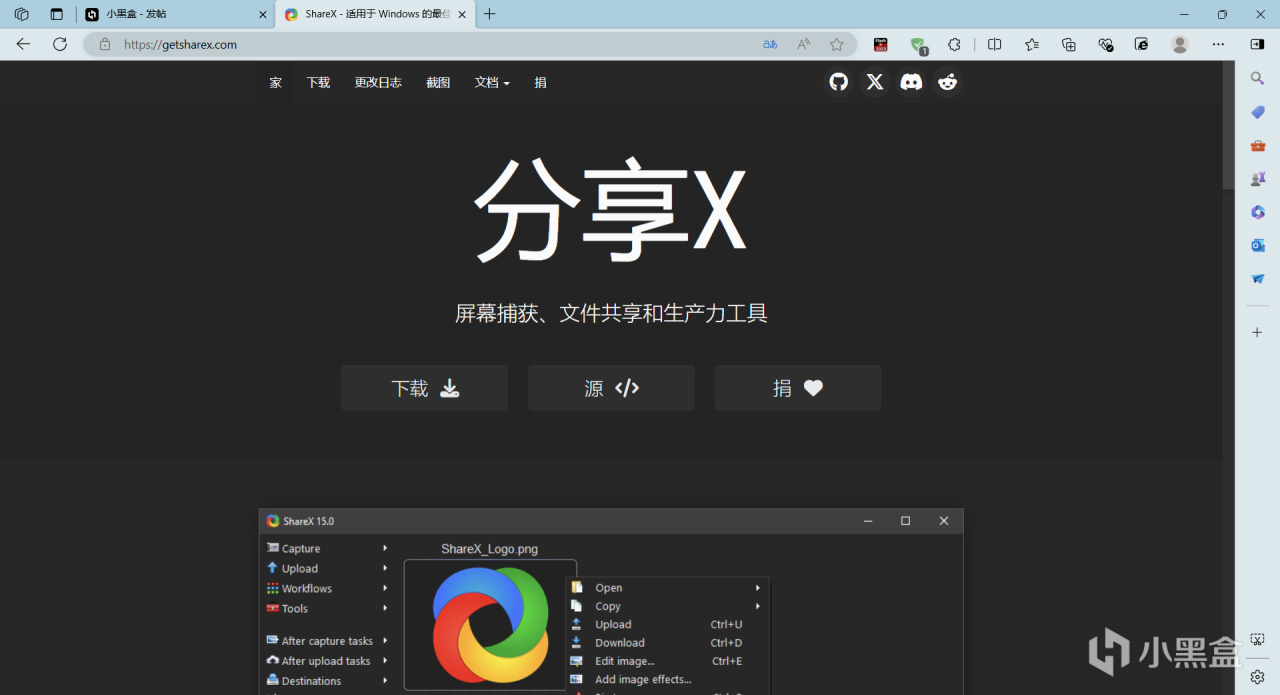
Task: Open the 更改日志 nav item
Action: click(x=378, y=82)
